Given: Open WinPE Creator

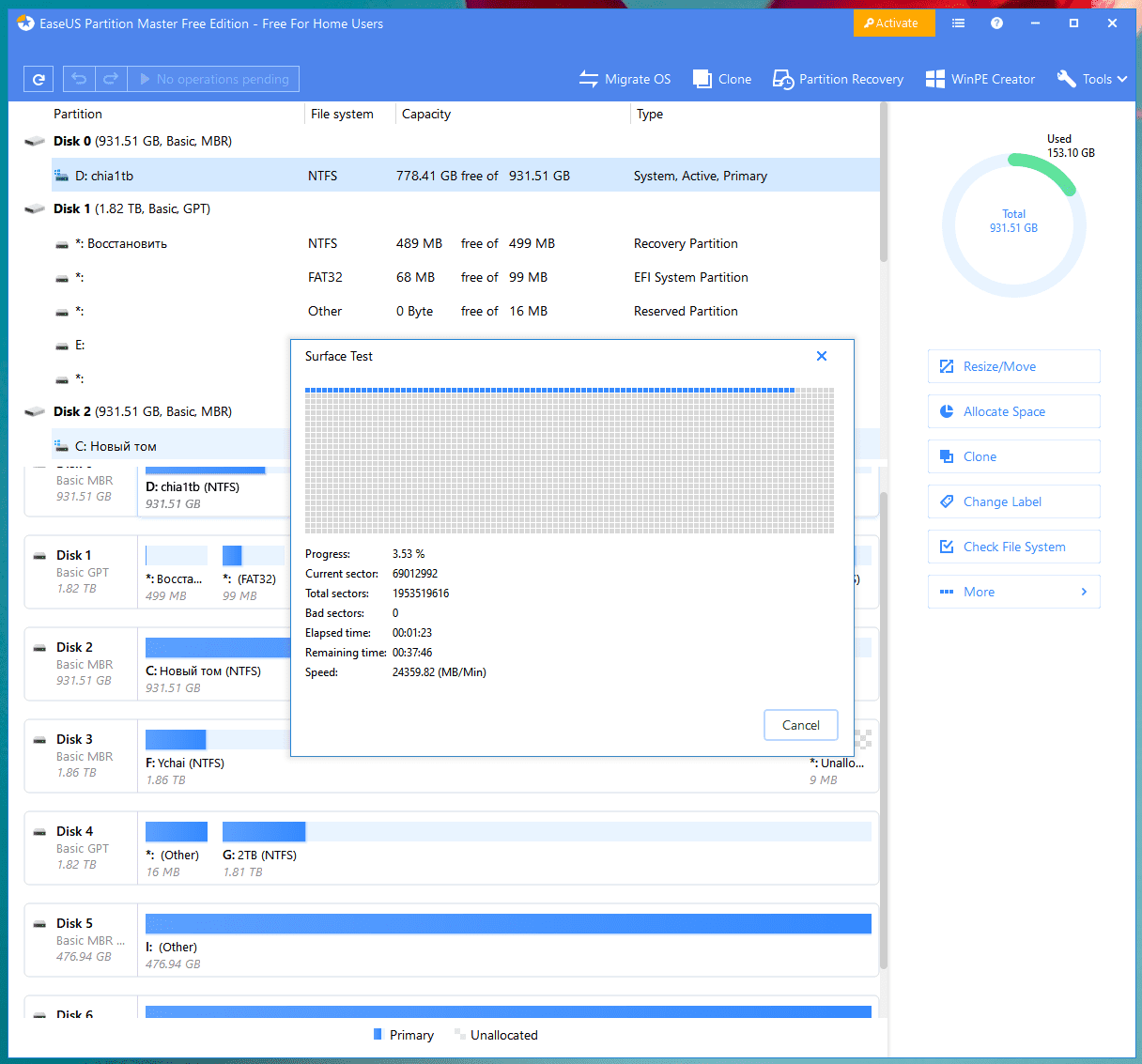Looking at the screenshot, I should pos(980,79).
